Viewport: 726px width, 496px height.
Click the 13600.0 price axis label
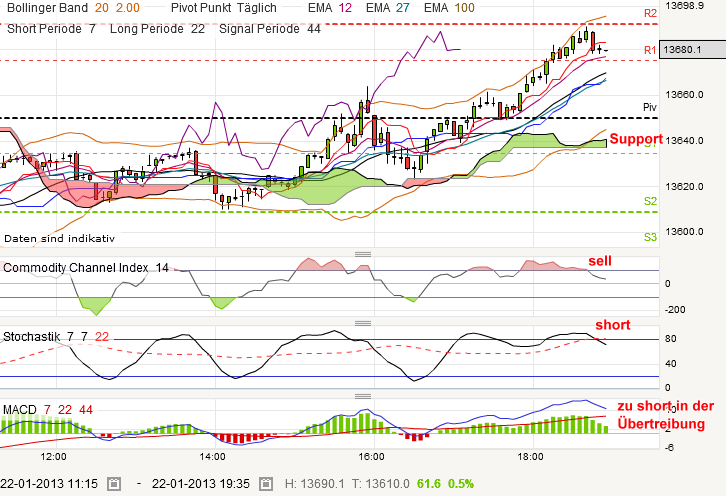(684, 232)
